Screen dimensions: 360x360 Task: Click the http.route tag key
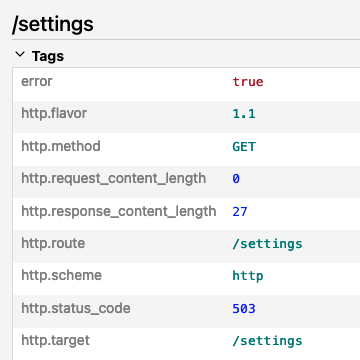point(53,243)
